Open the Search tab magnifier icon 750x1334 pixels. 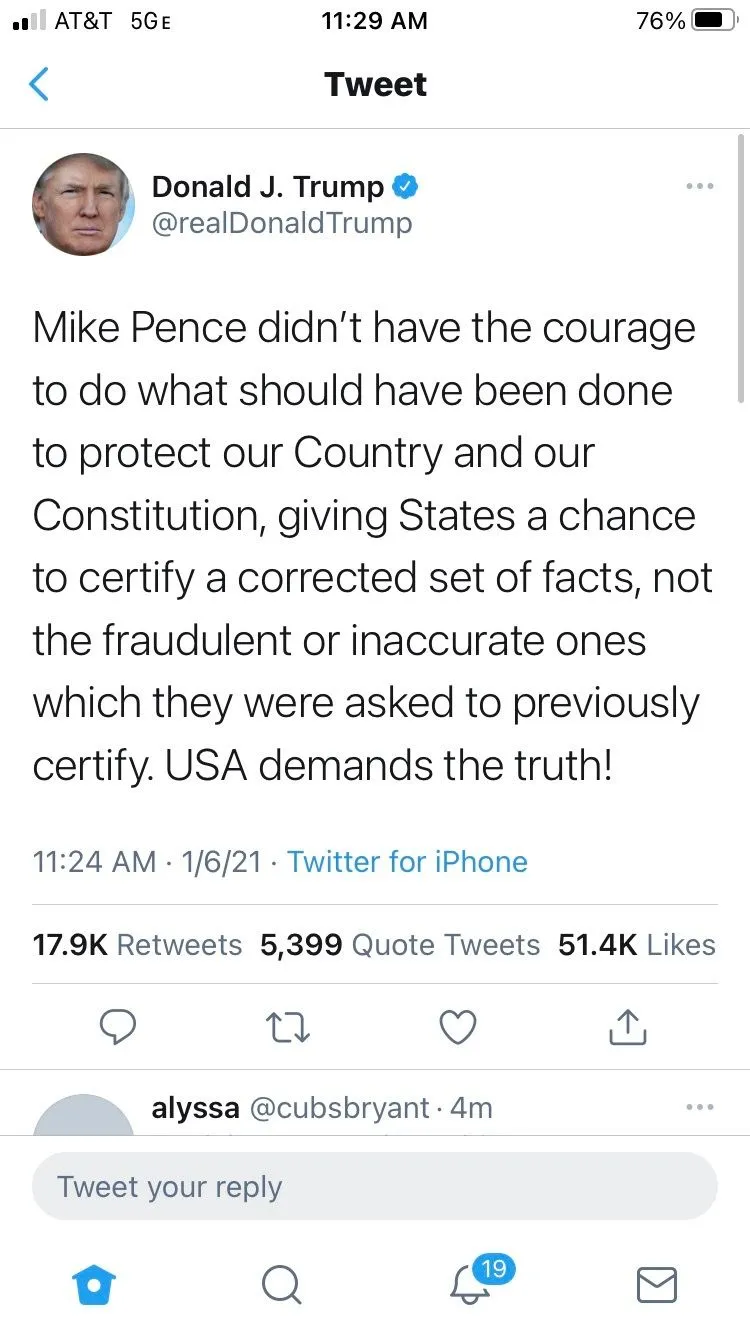click(281, 1286)
